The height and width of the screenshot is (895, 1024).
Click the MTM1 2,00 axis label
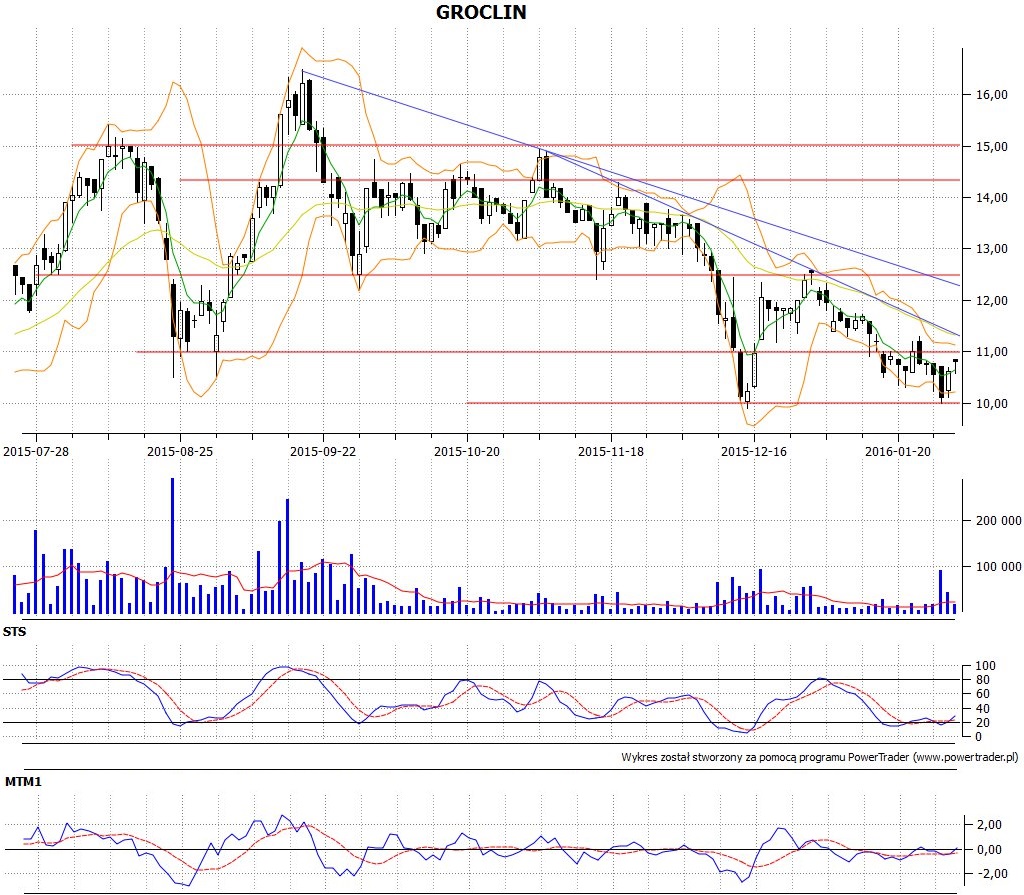pos(989,825)
